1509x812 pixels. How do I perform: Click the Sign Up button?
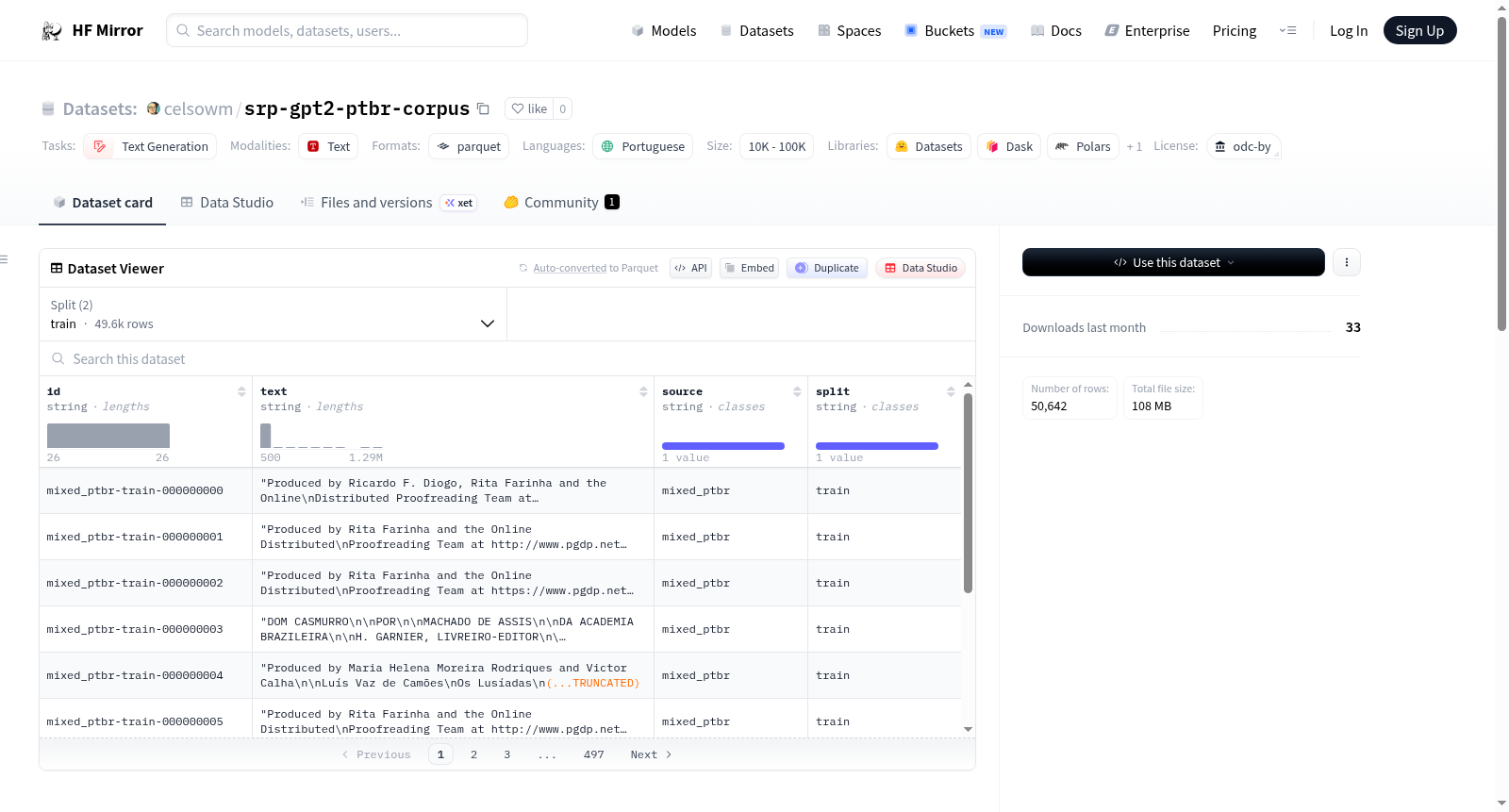1419,30
